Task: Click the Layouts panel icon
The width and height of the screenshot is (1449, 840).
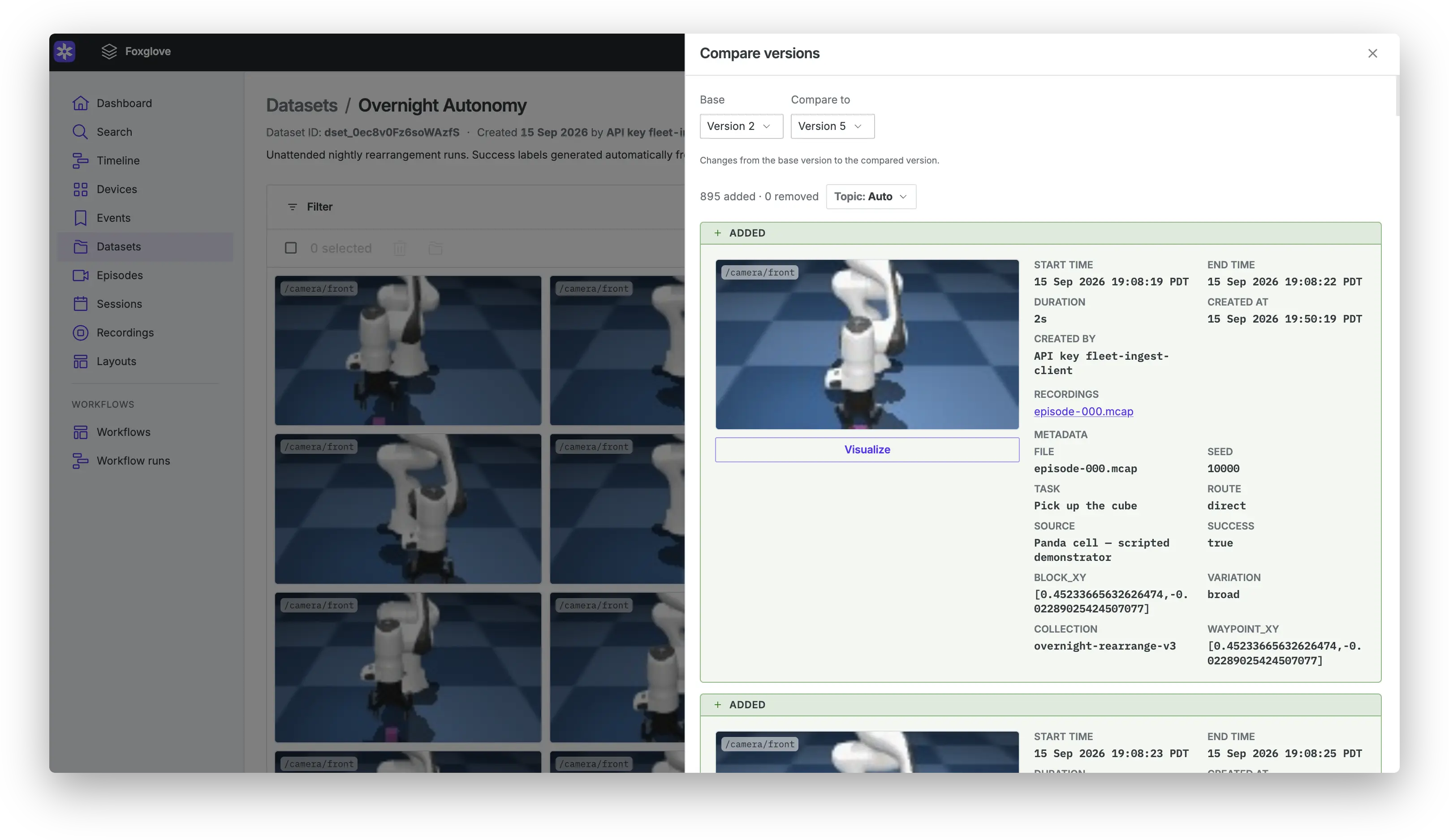Action: point(81,362)
